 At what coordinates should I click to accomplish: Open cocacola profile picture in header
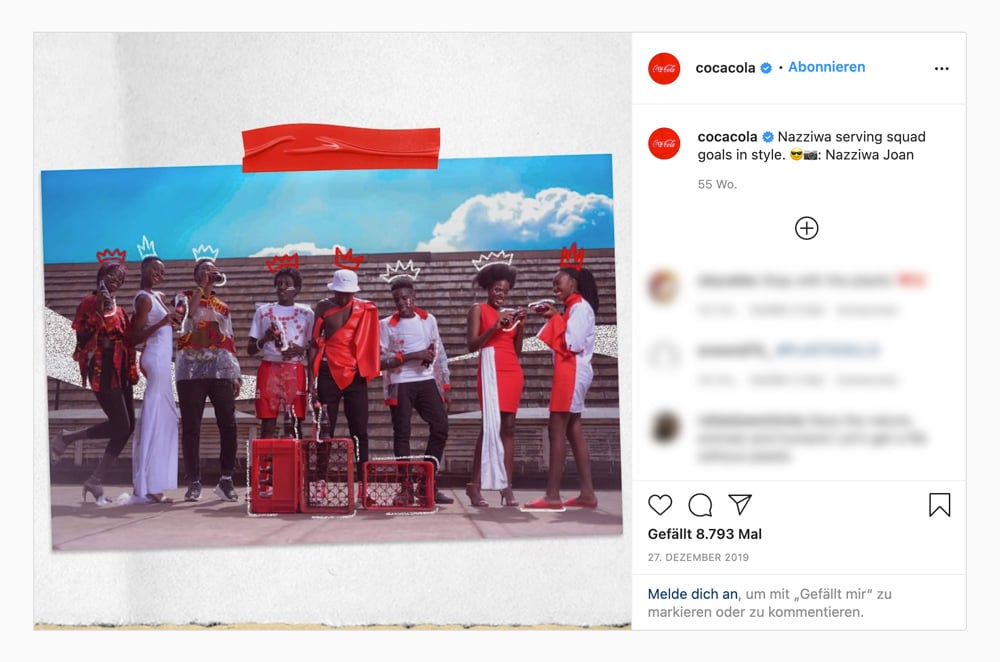664,68
